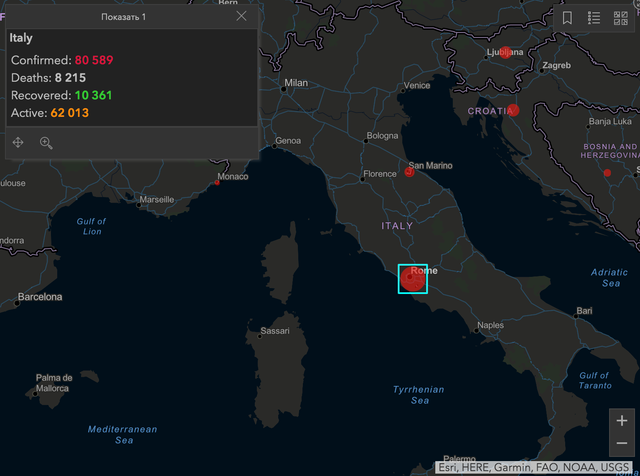Image resolution: width=640 pixels, height=476 pixels.
Task: Open the bookmarks panel
Action: coord(567,18)
